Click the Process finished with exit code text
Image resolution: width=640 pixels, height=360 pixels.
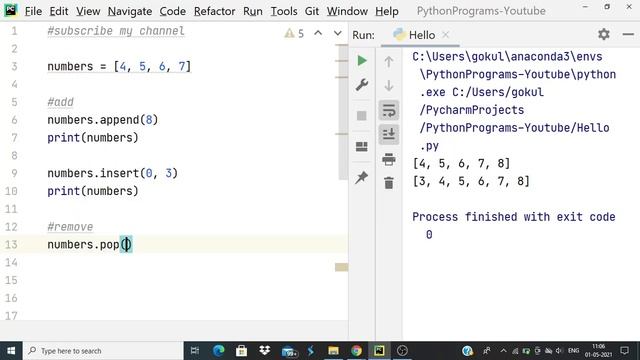[x=514, y=217]
